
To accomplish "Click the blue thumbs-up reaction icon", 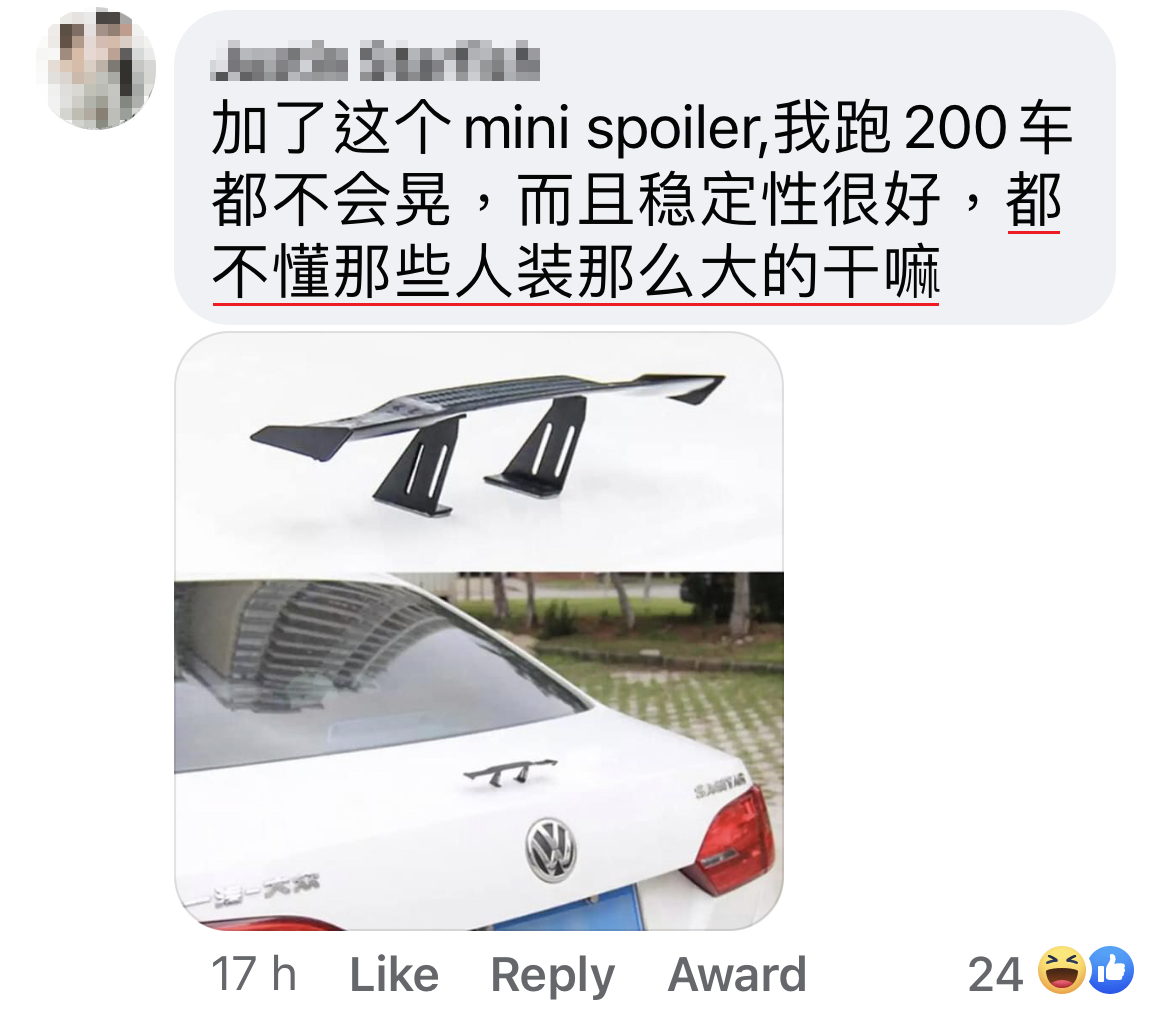I will tap(1111, 970).
